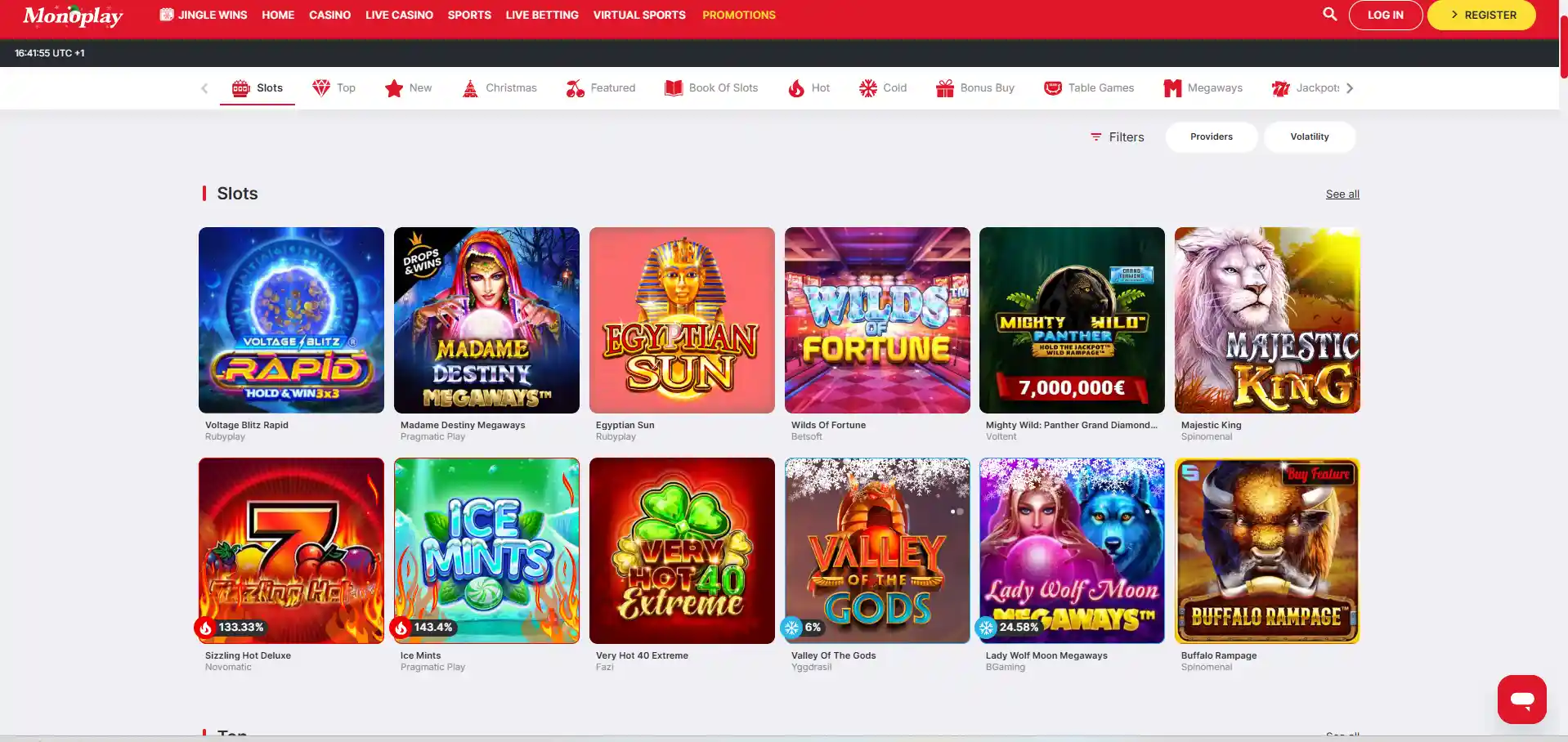Click the Register button
The height and width of the screenshot is (742, 1568).
click(x=1481, y=15)
